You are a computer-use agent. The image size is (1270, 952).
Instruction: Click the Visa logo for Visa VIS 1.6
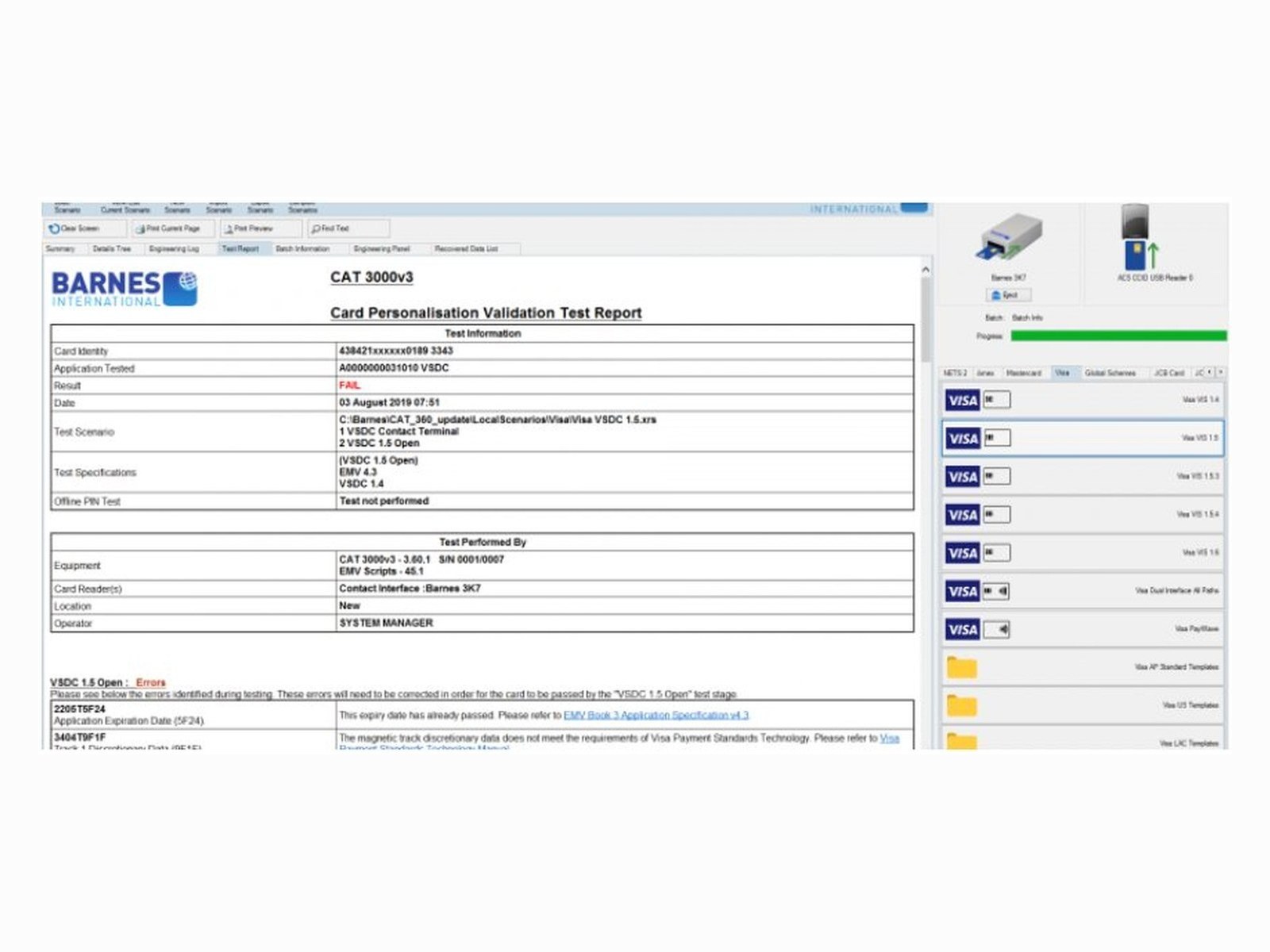coord(963,553)
